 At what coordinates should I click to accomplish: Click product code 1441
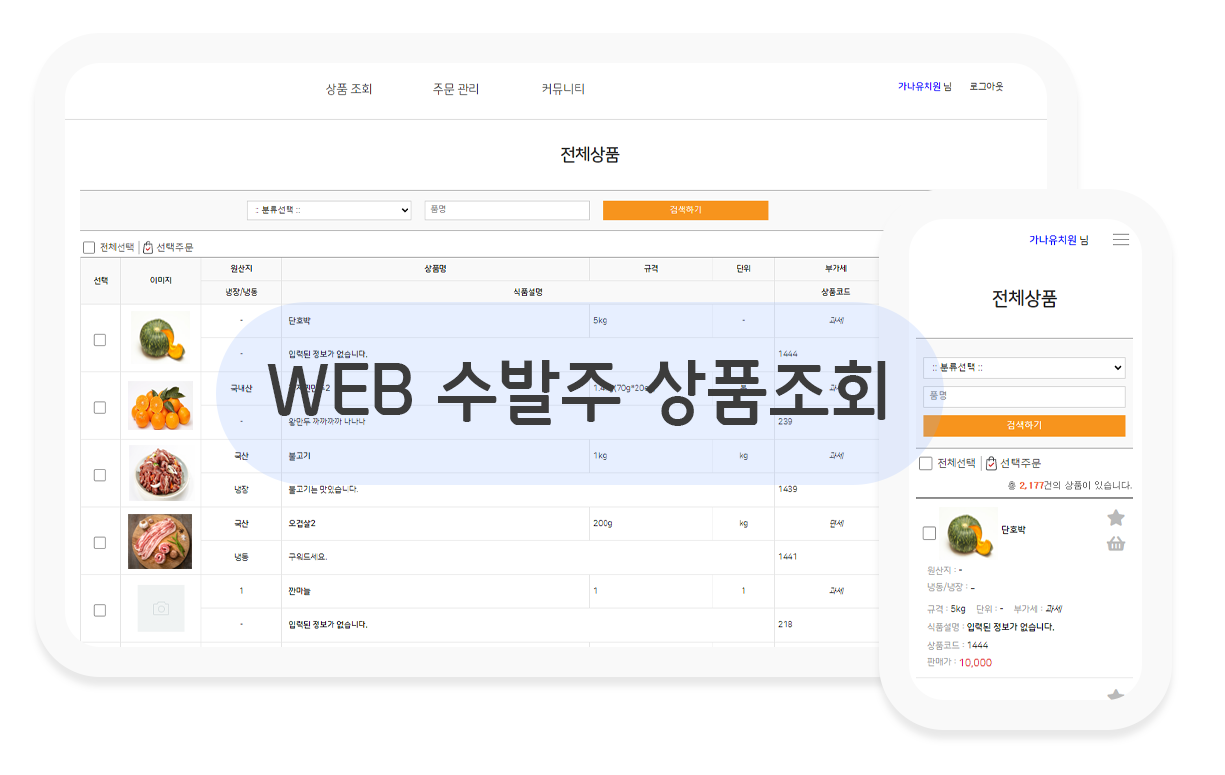click(787, 557)
